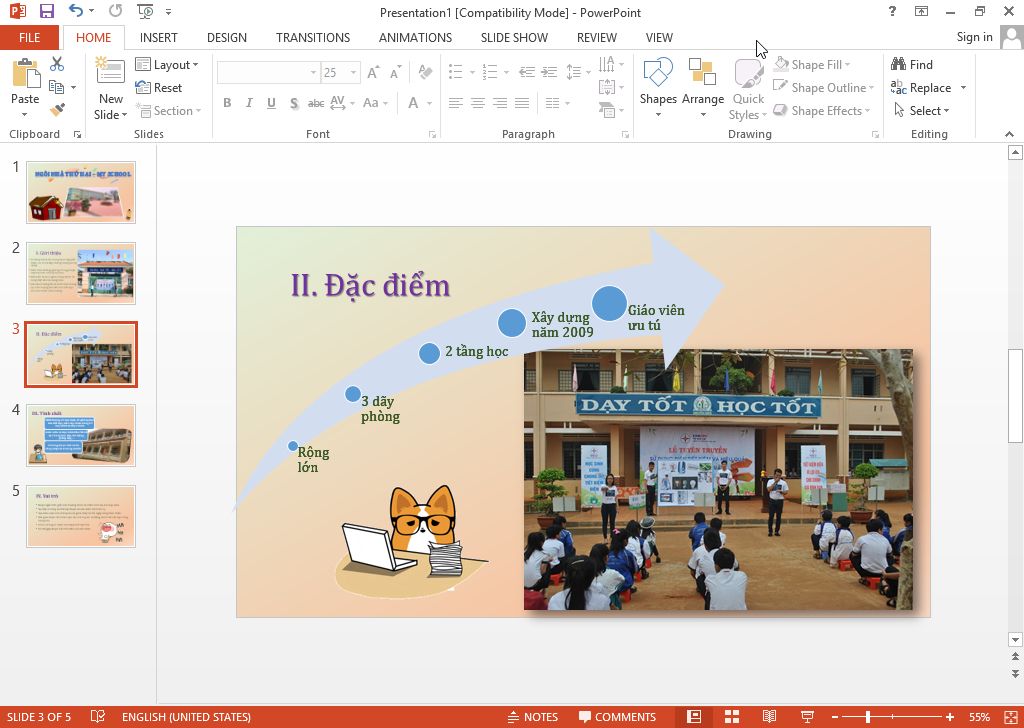Open the TRANSITIONS tab
This screenshot has height=728, width=1024.
(x=313, y=37)
